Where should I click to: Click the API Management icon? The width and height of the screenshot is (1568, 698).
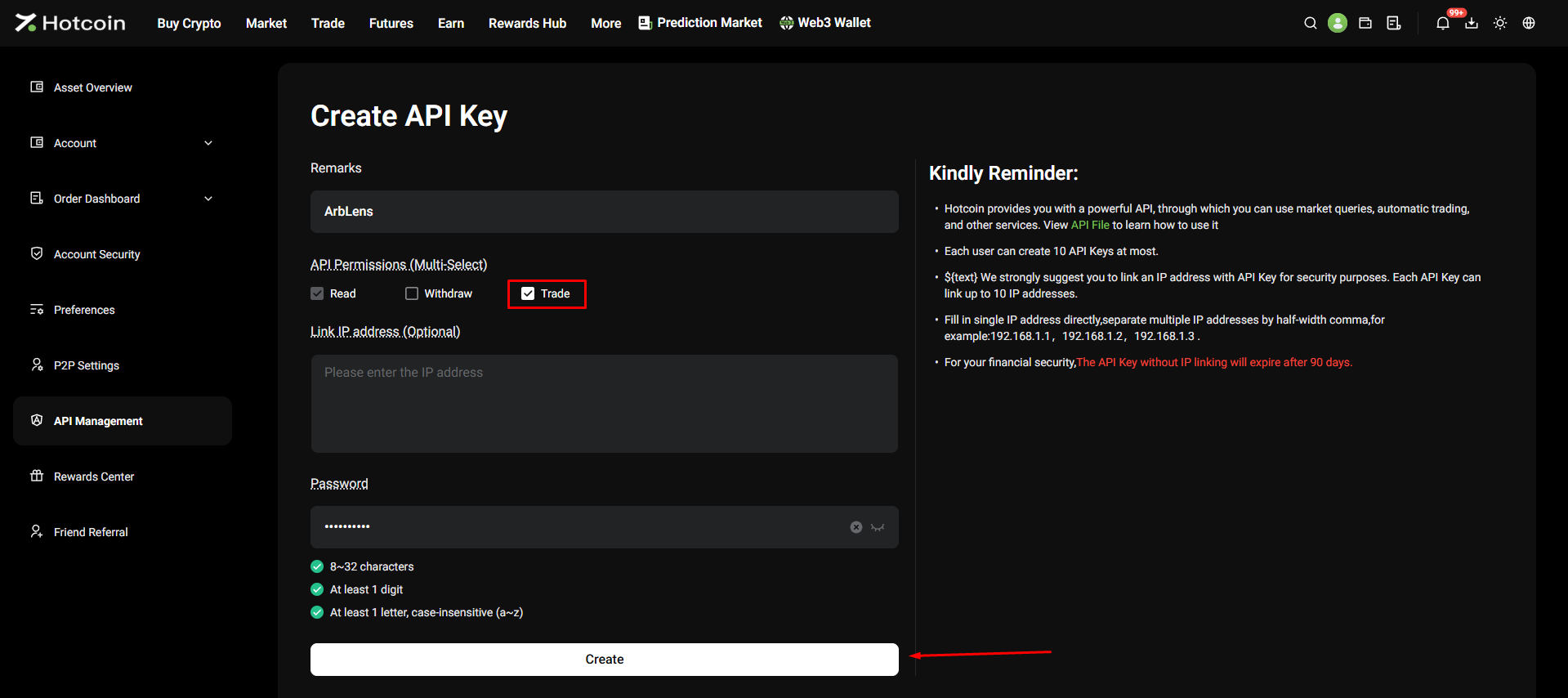point(37,420)
